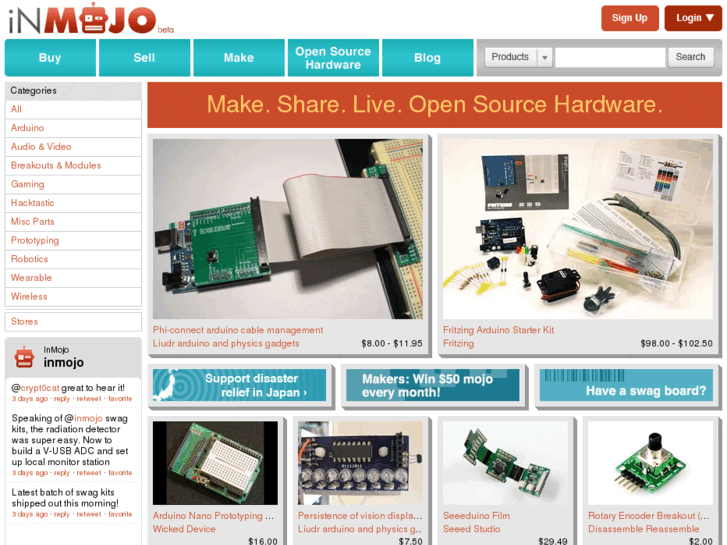Viewport: 727px width, 545px height.
Task: Select the Audio & Video category
Action: coord(73,147)
